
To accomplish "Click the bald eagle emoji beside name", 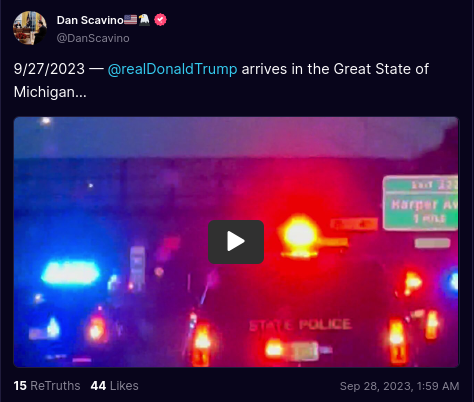I will point(144,20).
